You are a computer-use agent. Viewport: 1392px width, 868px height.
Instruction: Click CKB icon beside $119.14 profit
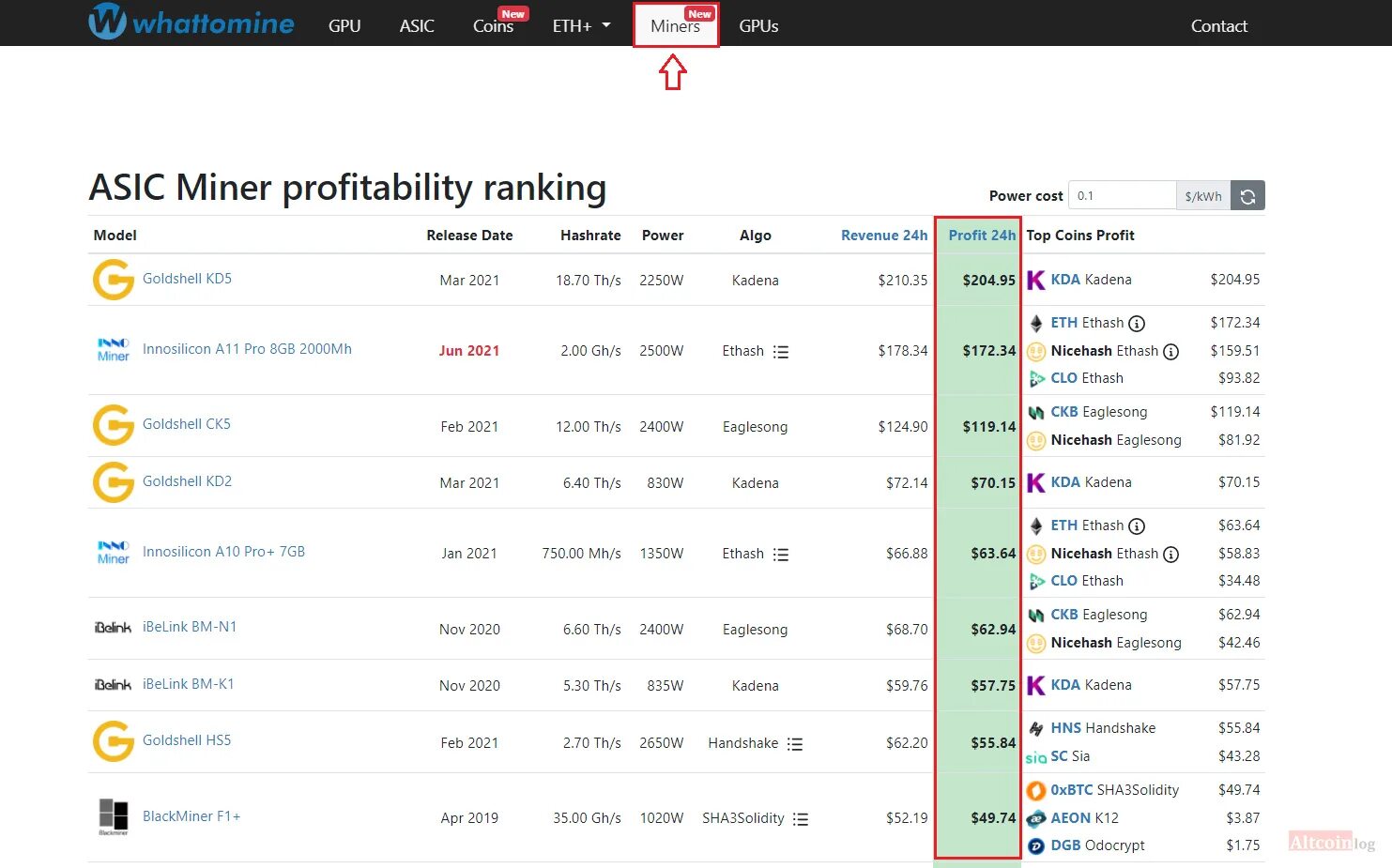click(x=1036, y=413)
